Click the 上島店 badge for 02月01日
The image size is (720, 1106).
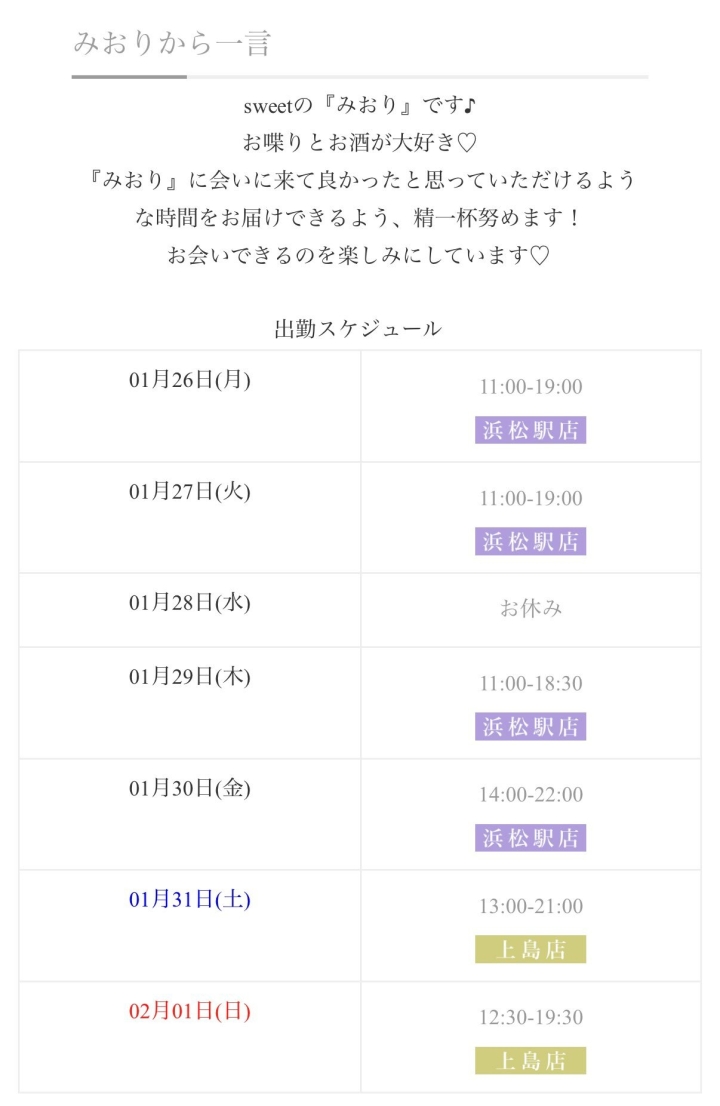tap(530, 1060)
